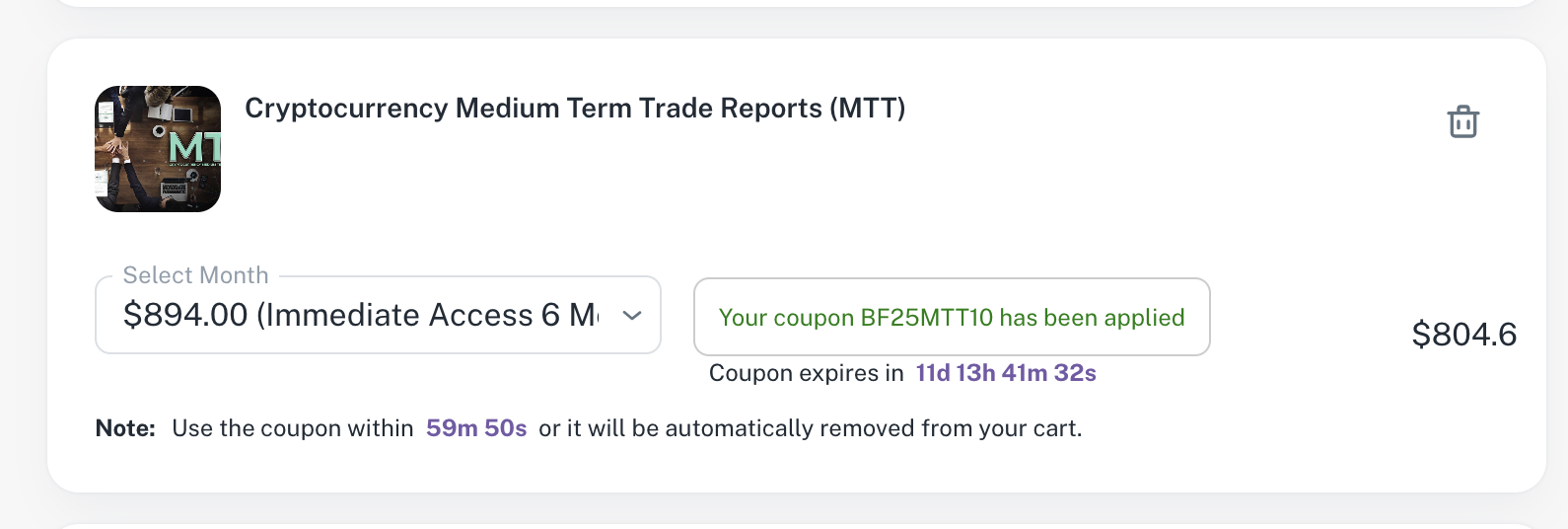The width and height of the screenshot is (1568, 529).
Task: Select the $894.00 Immediate Access option text
Action: (x=360, y=315)
